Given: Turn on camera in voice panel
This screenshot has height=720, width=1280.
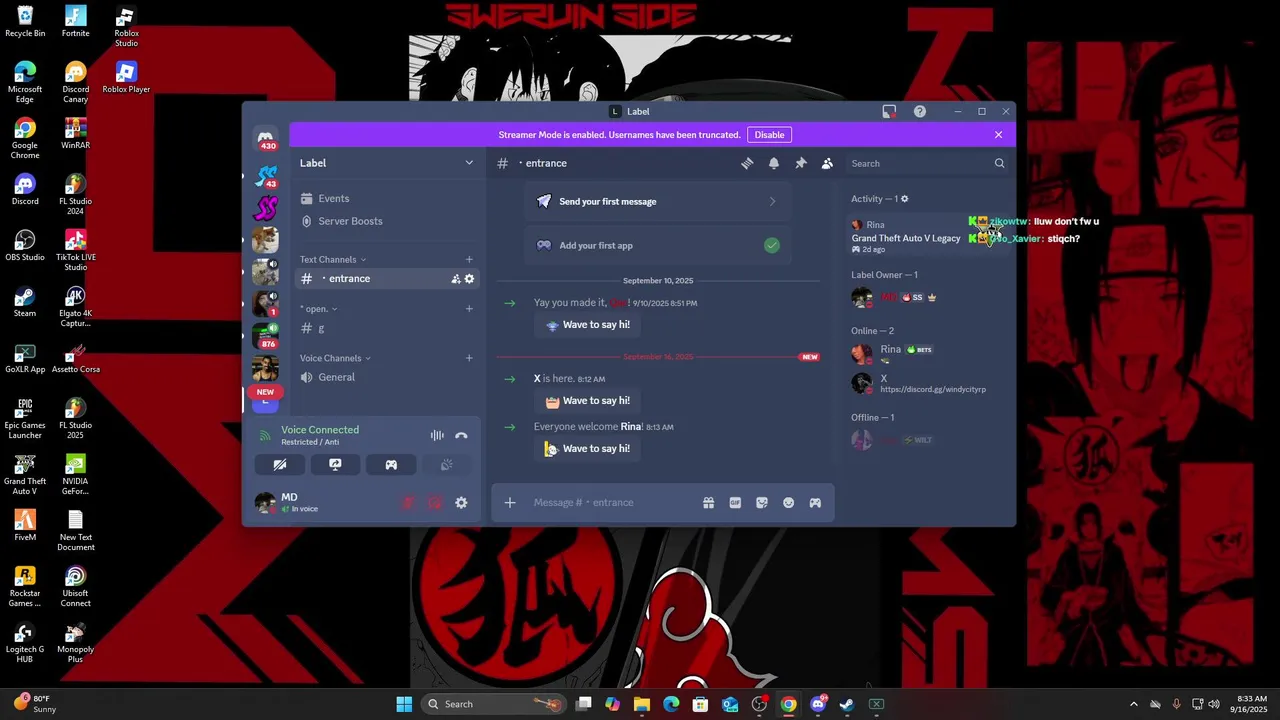Looking at the screenshot, I should [x=280, y=465].
